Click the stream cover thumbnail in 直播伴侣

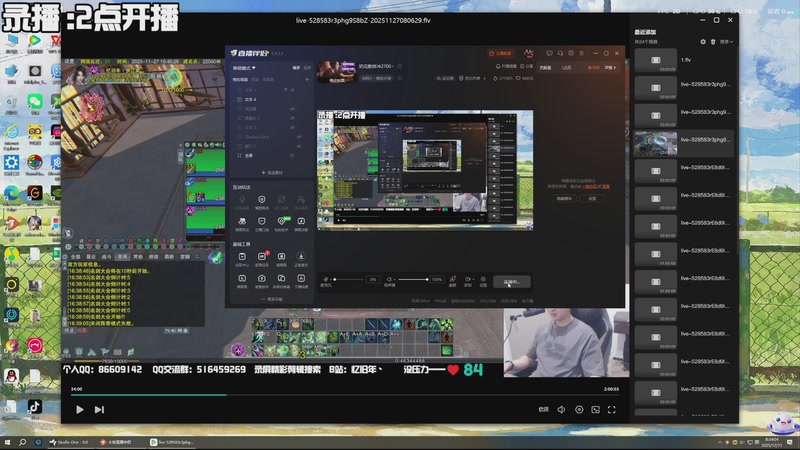tap(336, 72)
